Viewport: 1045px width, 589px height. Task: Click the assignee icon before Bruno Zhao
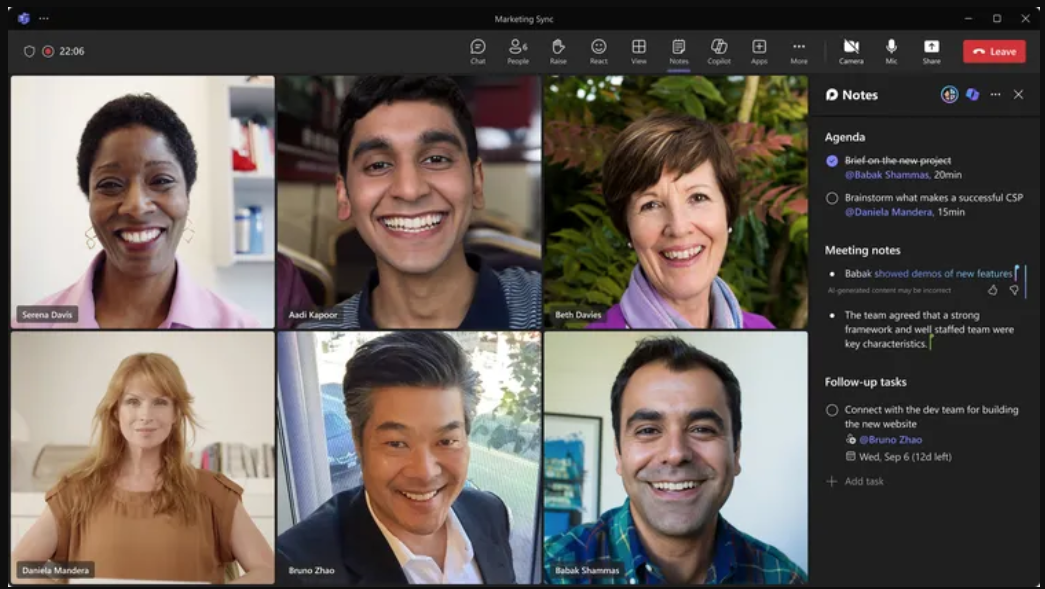click(x=850, y=439)
